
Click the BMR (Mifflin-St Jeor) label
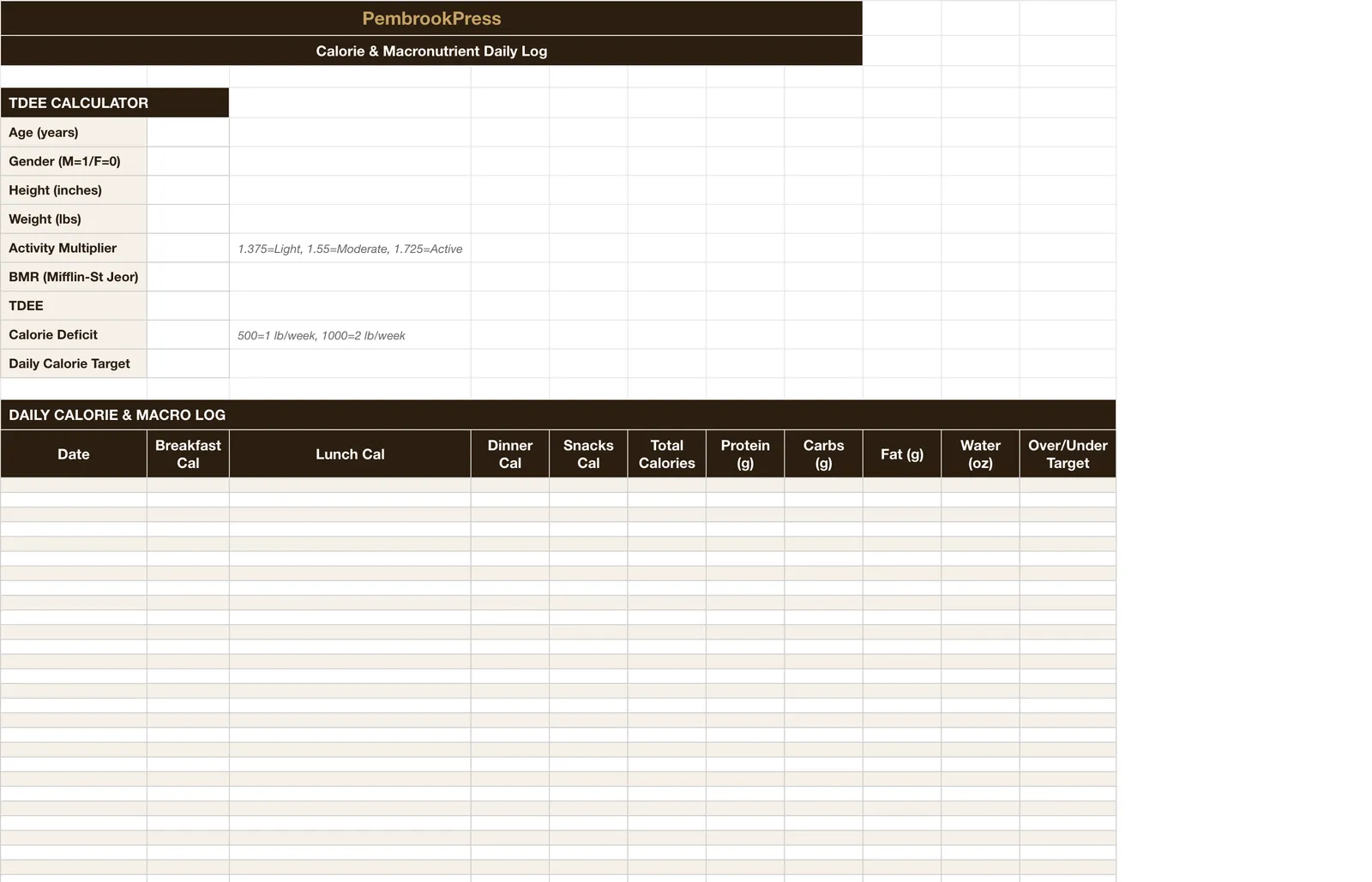click(74, 277)
